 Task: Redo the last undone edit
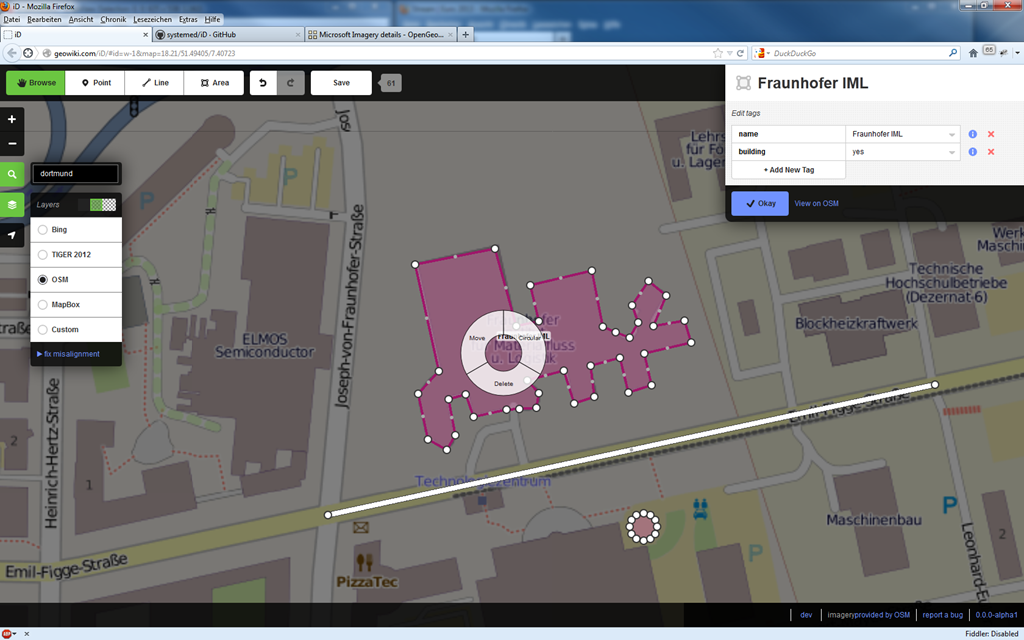(291, 83)
